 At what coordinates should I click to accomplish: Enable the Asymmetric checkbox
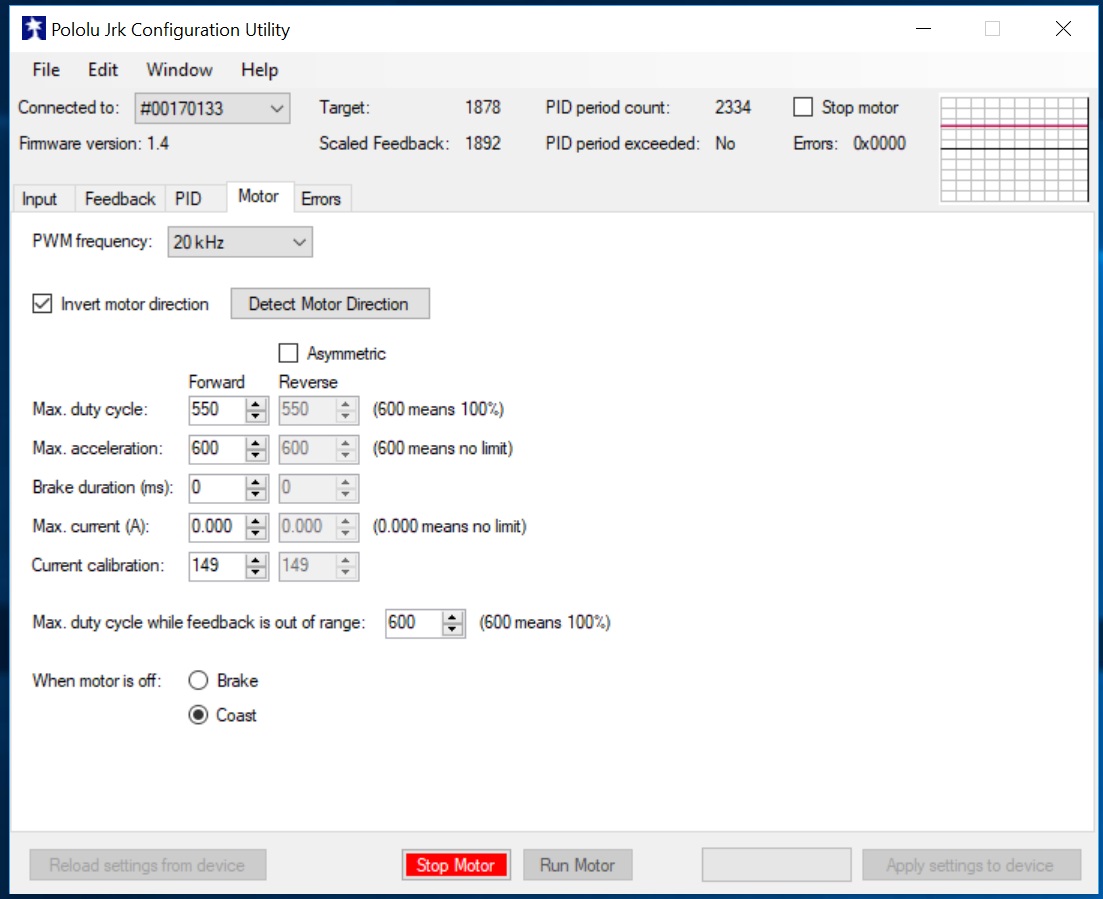click(288, 352)
